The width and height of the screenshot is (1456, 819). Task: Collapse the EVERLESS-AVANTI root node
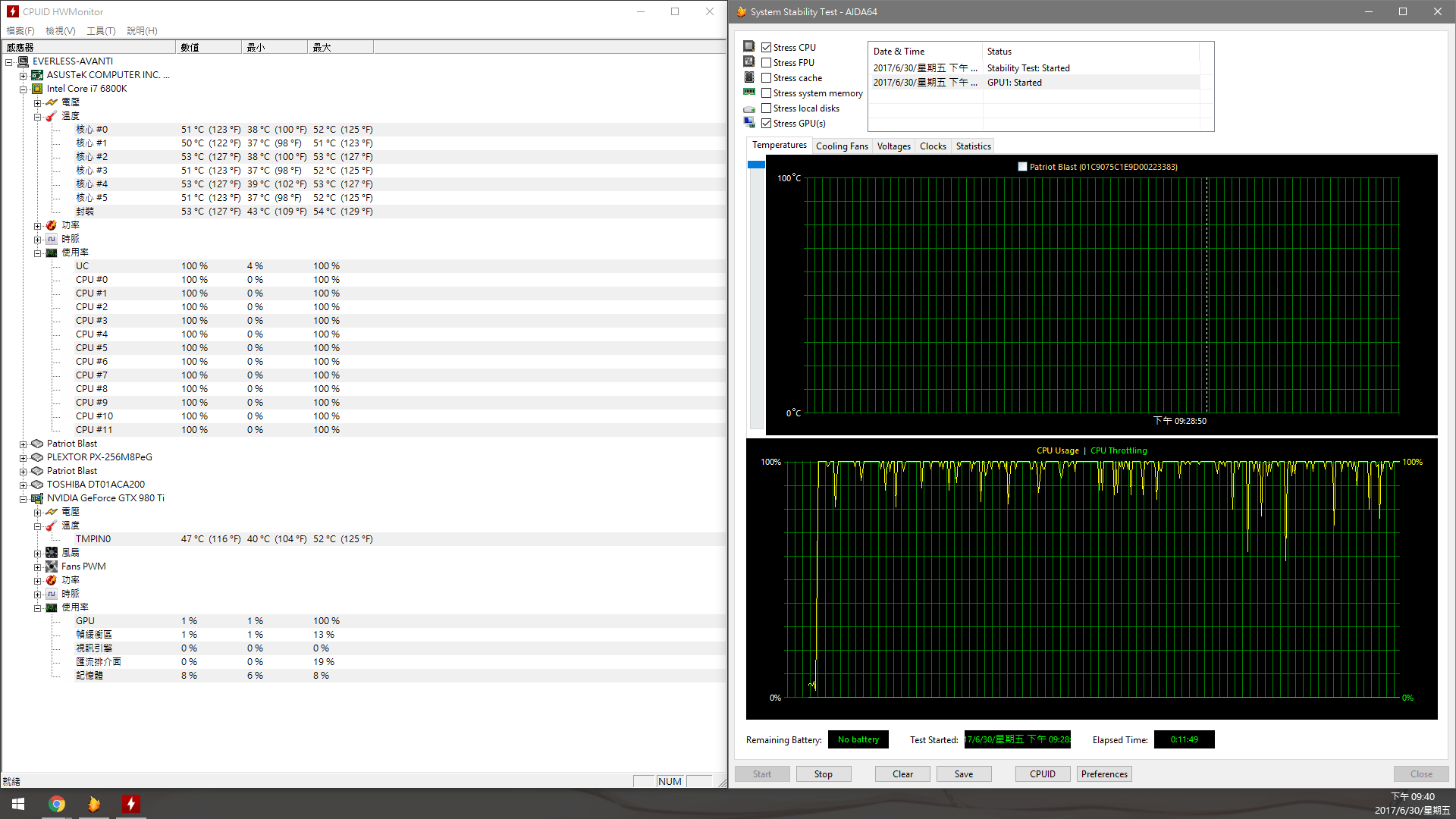pyautogui.click(x=9, y=62)
